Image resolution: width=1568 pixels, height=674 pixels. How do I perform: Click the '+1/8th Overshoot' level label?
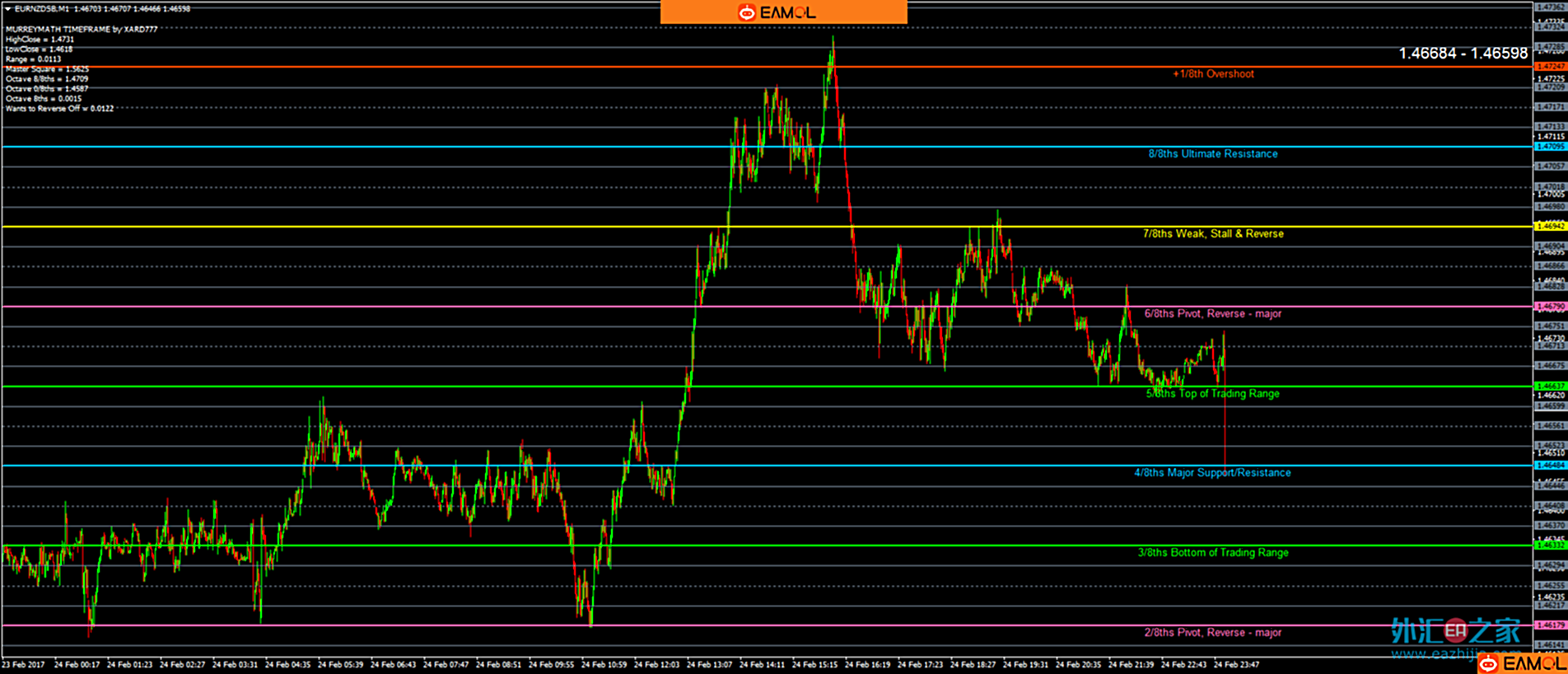(x=1213, y=74)
